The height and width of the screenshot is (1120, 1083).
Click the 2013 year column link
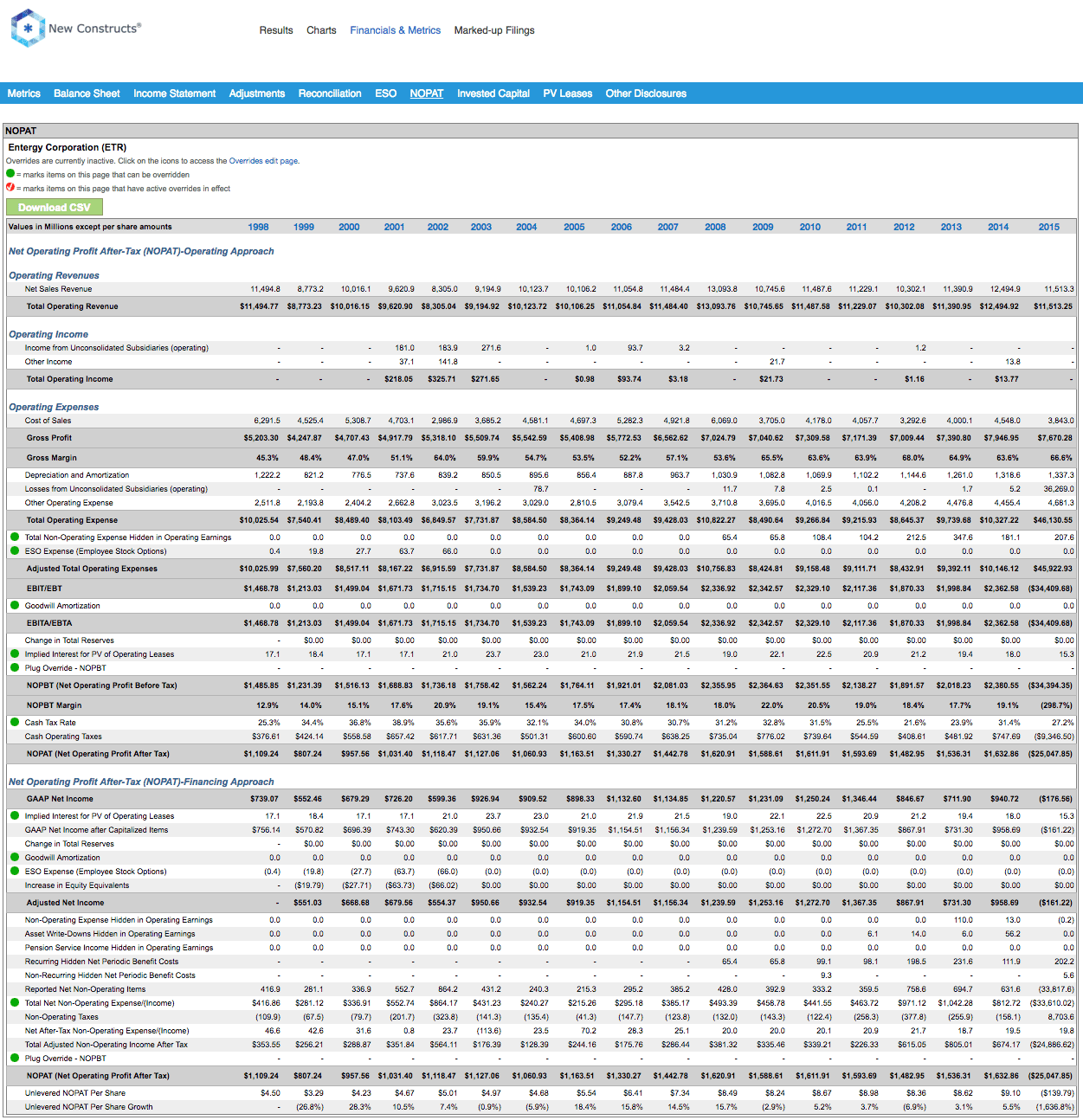coord(951,227)
